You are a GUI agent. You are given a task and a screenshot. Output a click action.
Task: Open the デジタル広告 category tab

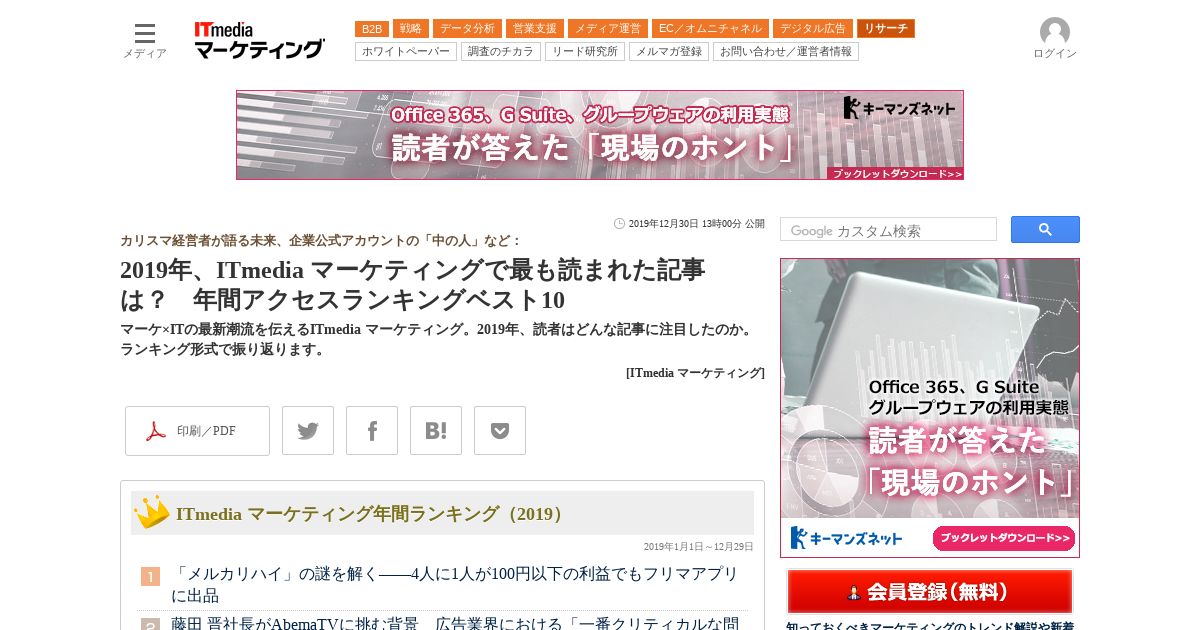pos(813,29)
